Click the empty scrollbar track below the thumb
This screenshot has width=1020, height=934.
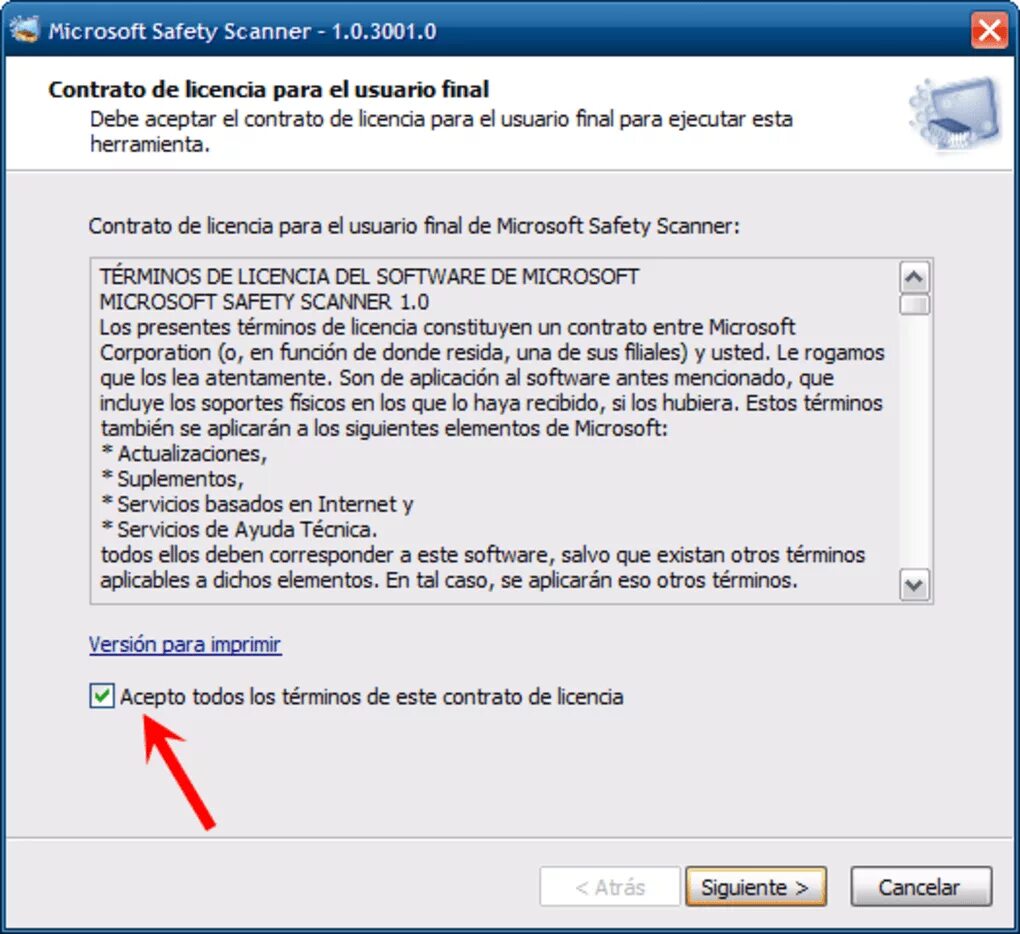[914, 442]
